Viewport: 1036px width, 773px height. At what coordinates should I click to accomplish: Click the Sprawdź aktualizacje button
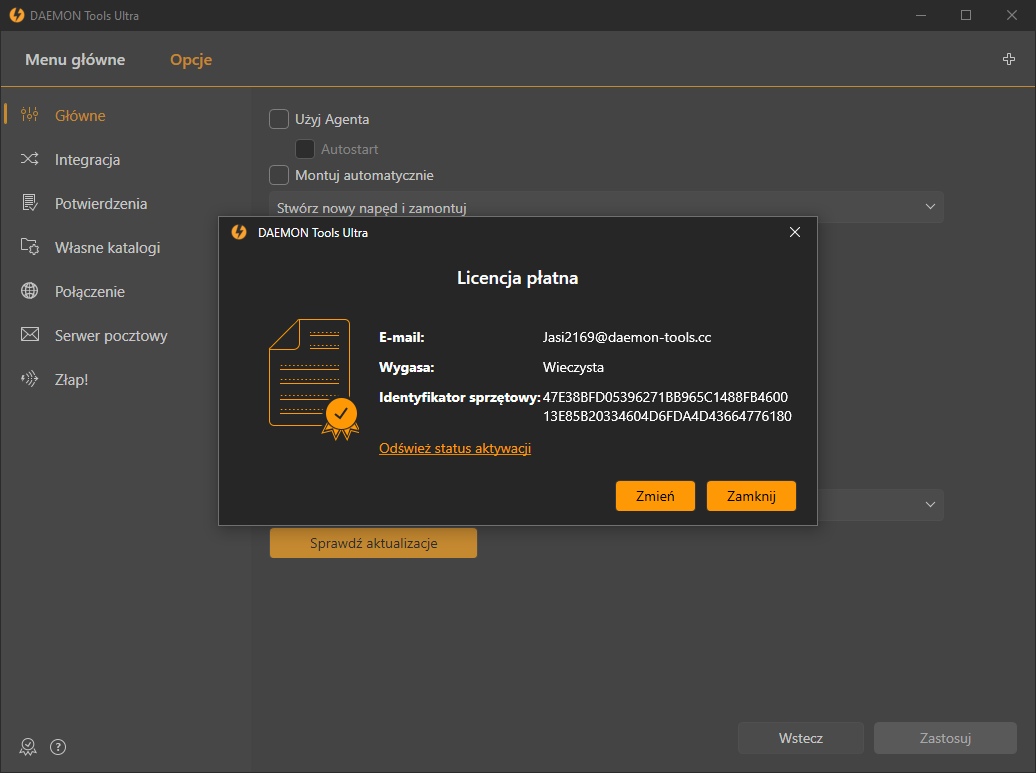pyautogui.click(x=373, y=543)
